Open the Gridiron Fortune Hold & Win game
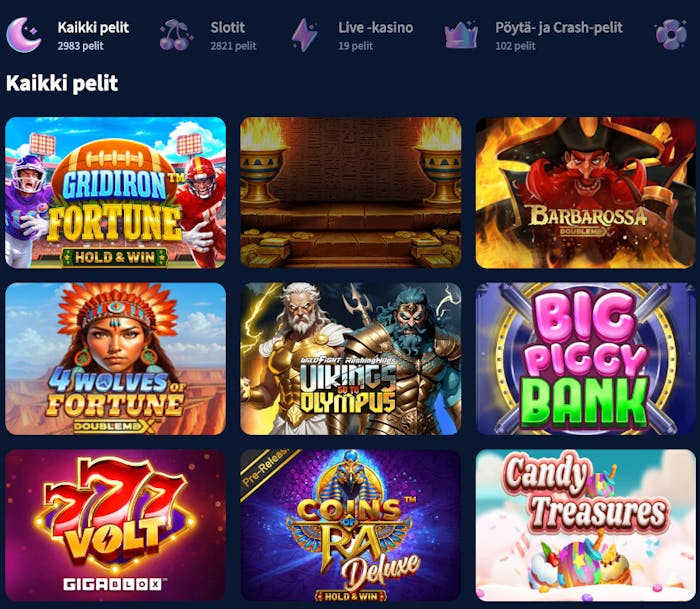Screen dimensions: 700x609 [116, 192]
